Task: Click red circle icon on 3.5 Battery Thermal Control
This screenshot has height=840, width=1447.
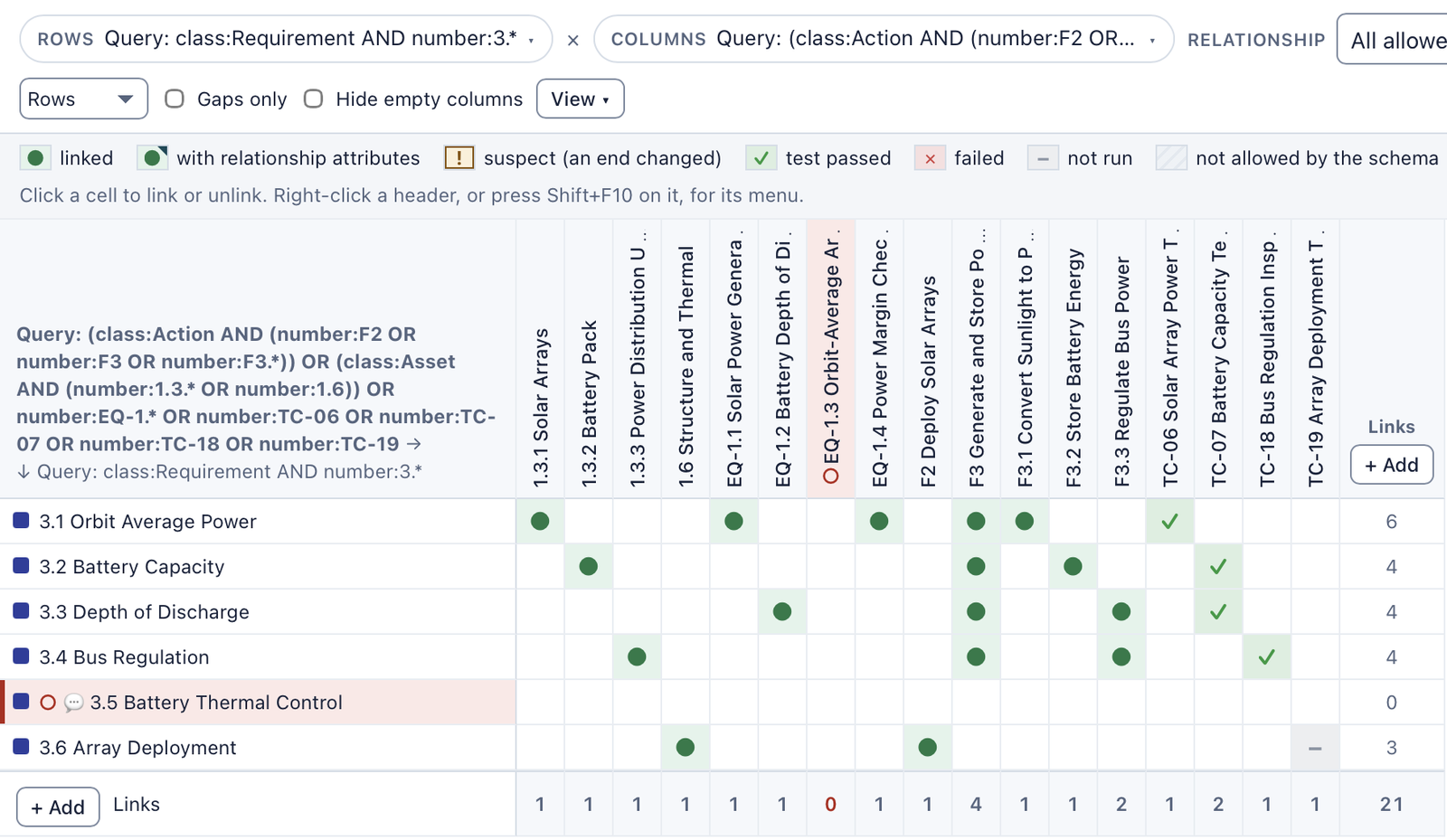Action: 48,702
